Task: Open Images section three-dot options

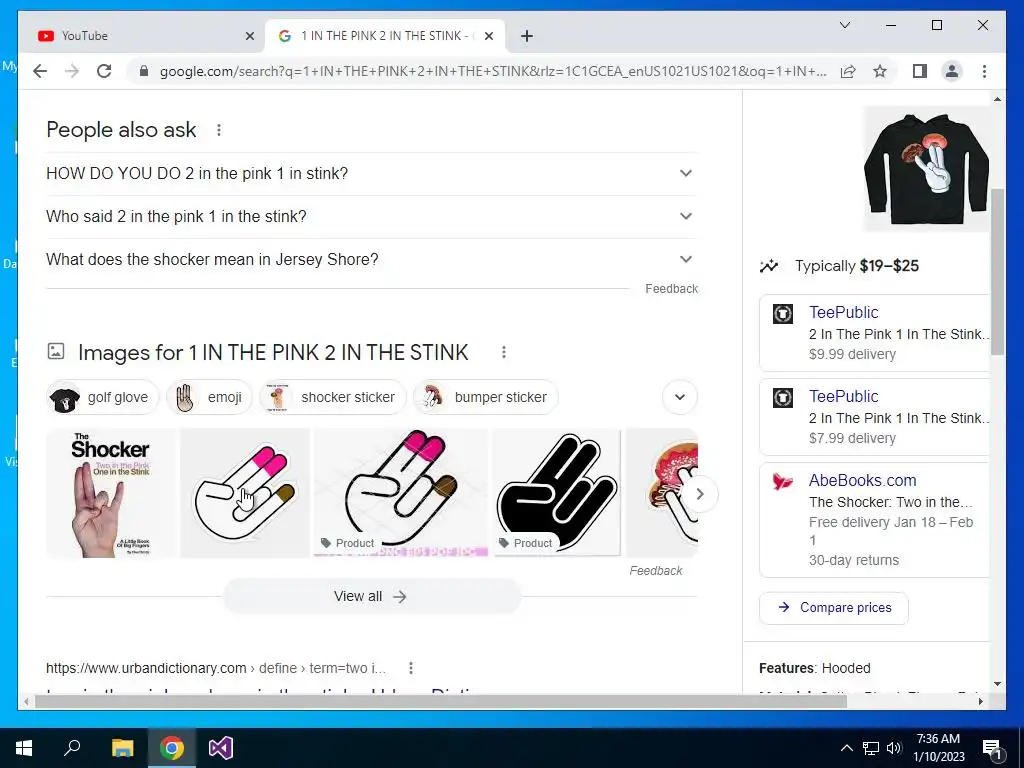Action: click(504, 353)
